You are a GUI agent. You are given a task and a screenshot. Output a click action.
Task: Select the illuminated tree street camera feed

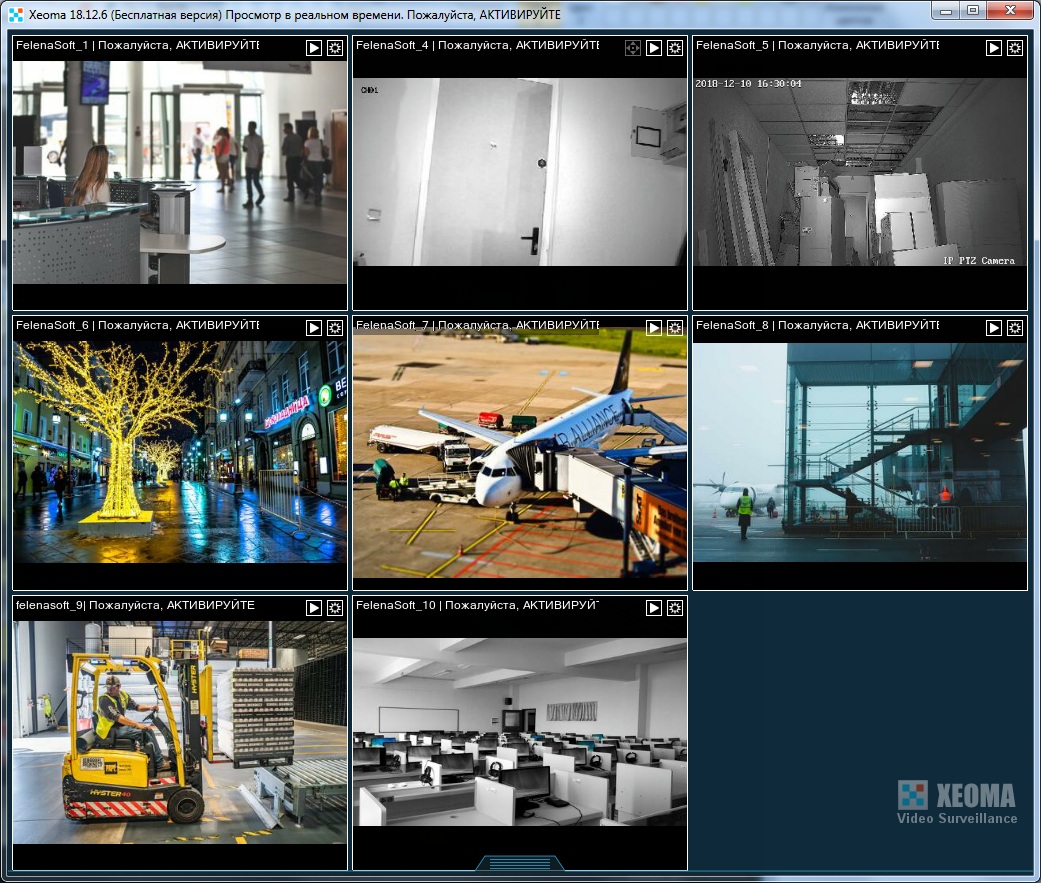[180, 452]
